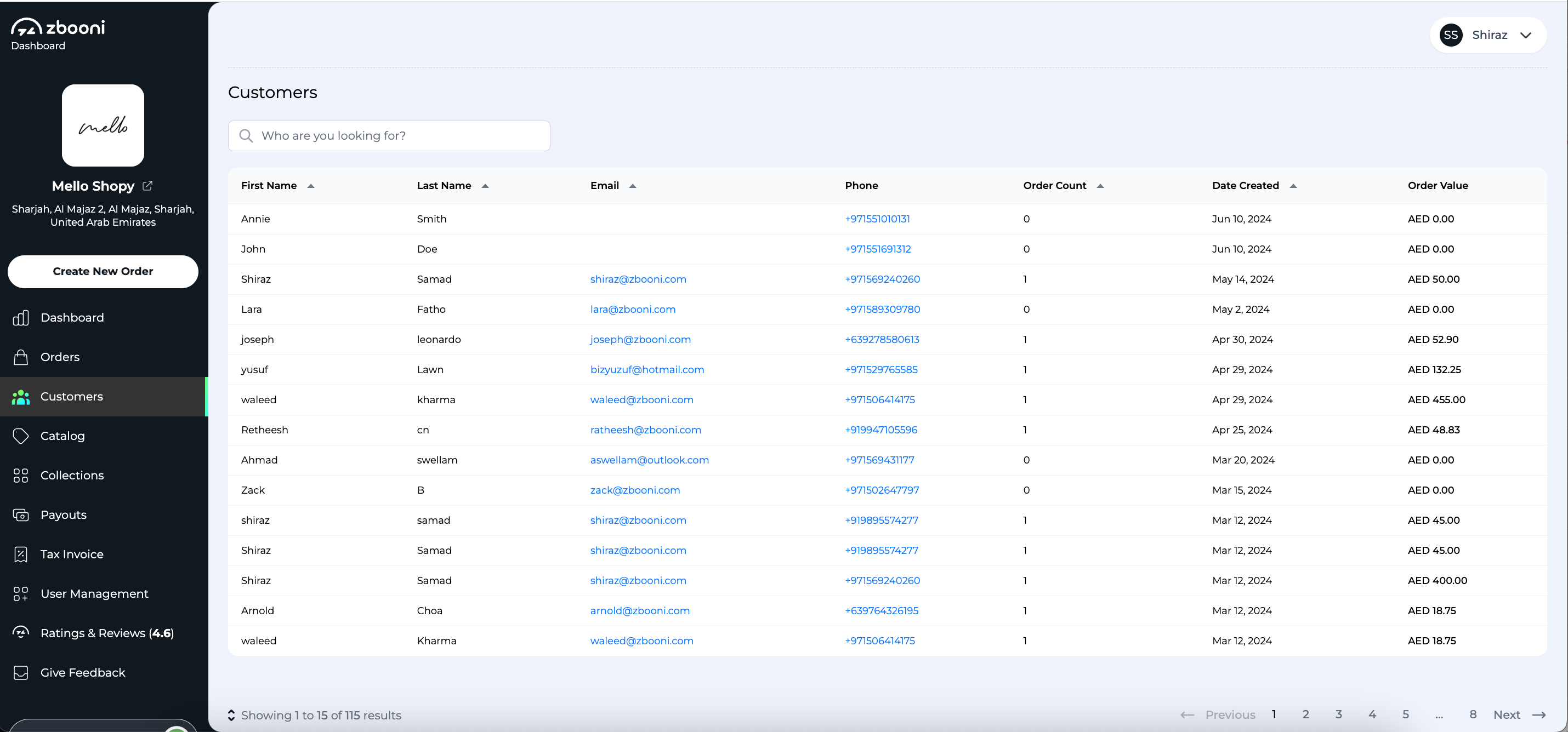Open the Mello Shopy external link icon
Viewport: 1568px width, 732px height.
[147, 186]
